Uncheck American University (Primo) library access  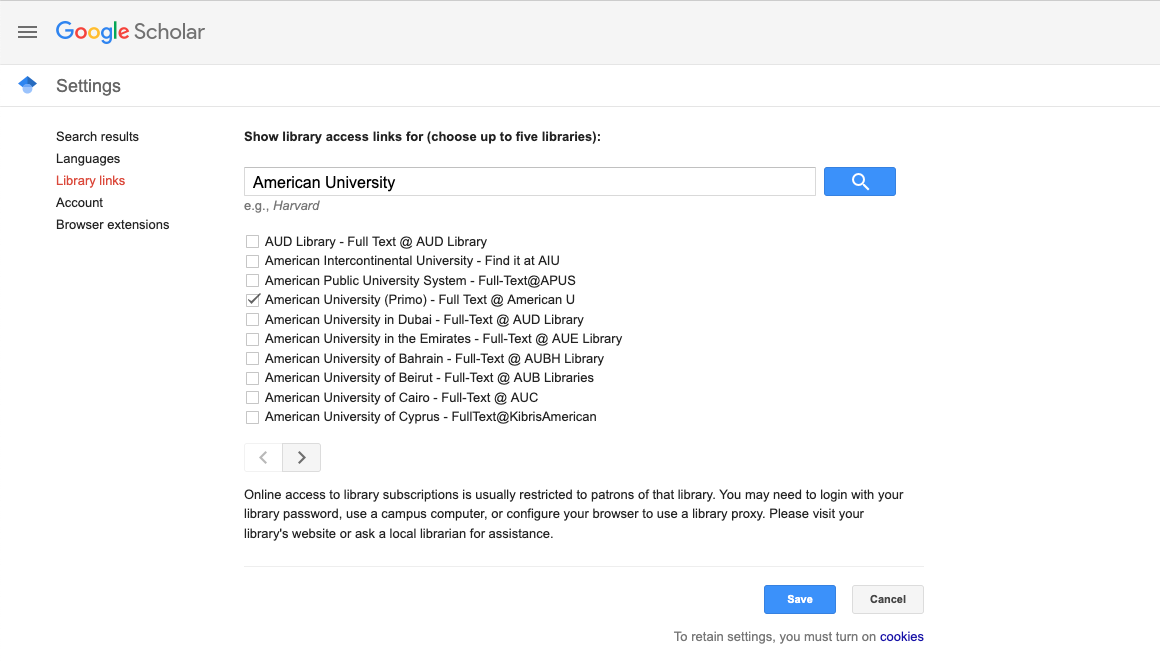click(252, 299)
